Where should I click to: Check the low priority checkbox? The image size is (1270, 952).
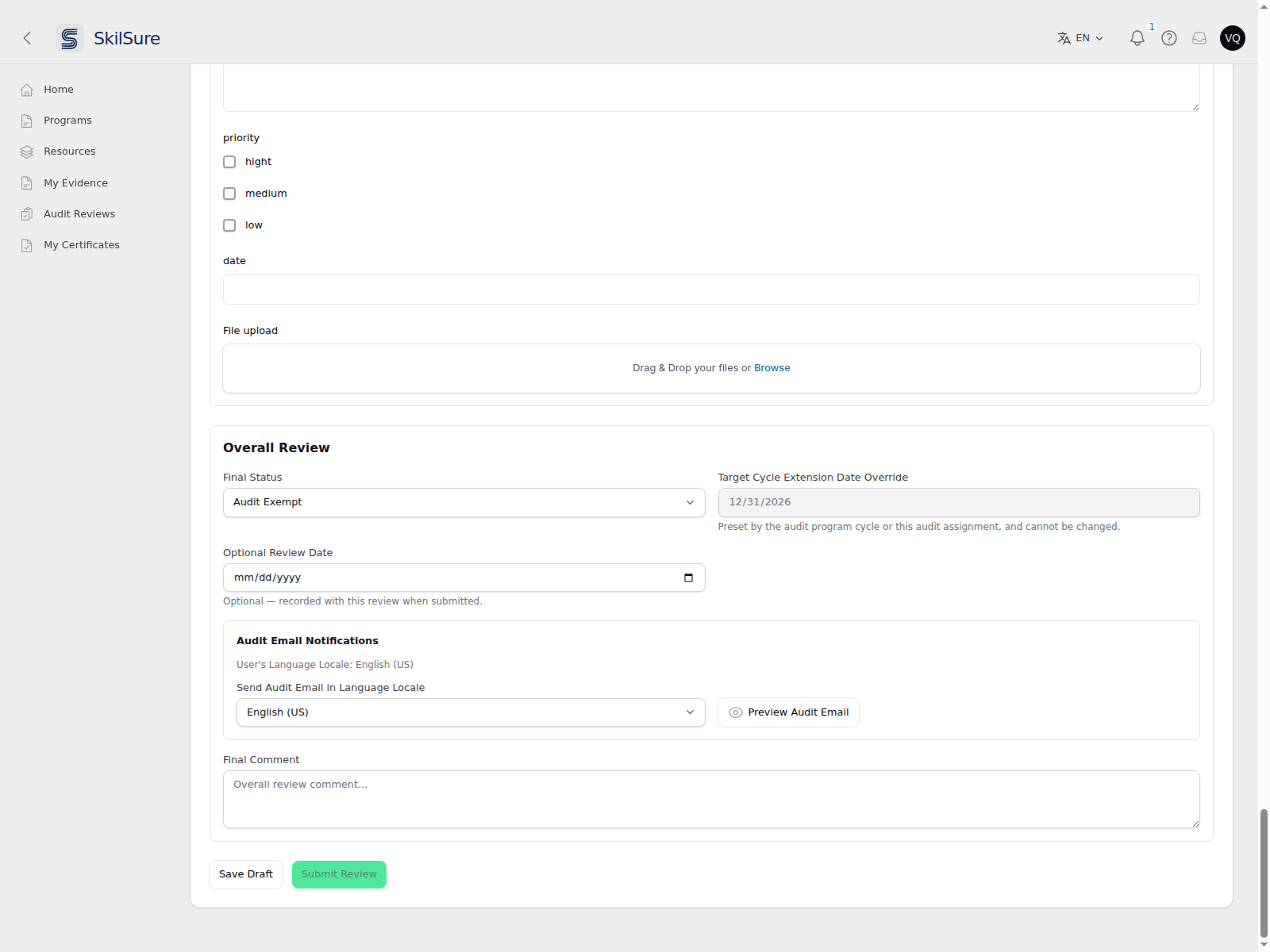click(x=229, y=225)
